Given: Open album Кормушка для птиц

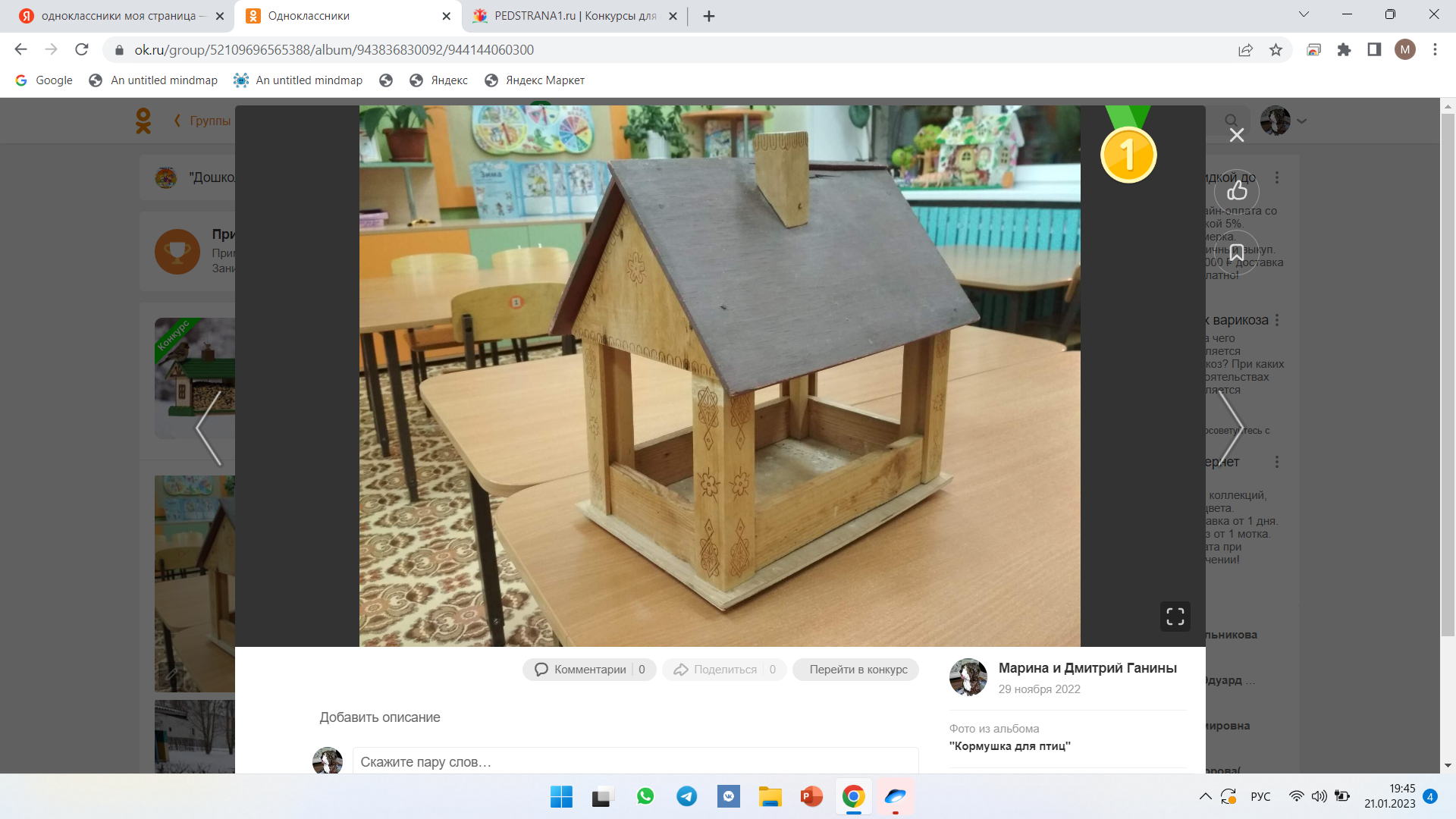Looking at the screenshot, I should coord(1009,746).
